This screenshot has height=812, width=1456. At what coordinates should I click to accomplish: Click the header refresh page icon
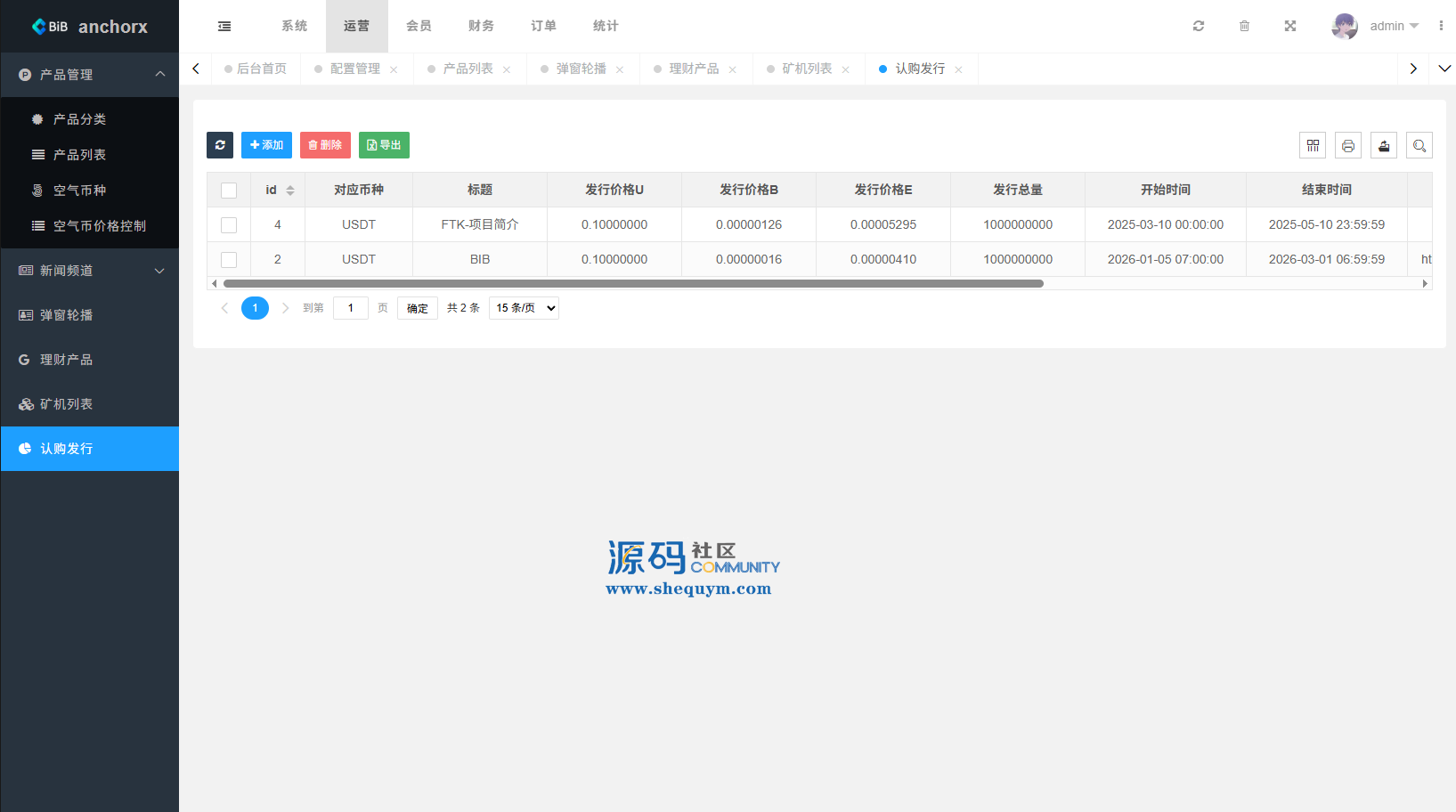(1199, 27)
